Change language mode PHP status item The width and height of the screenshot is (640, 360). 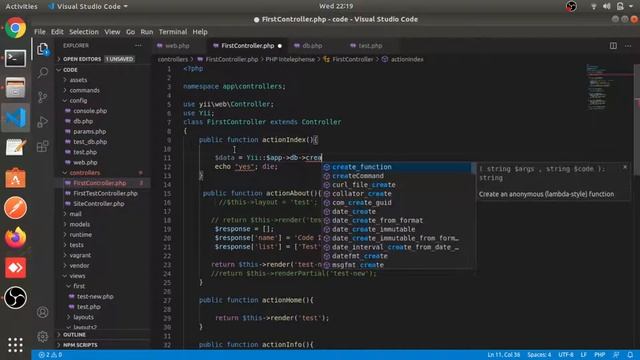pos(600,355)
